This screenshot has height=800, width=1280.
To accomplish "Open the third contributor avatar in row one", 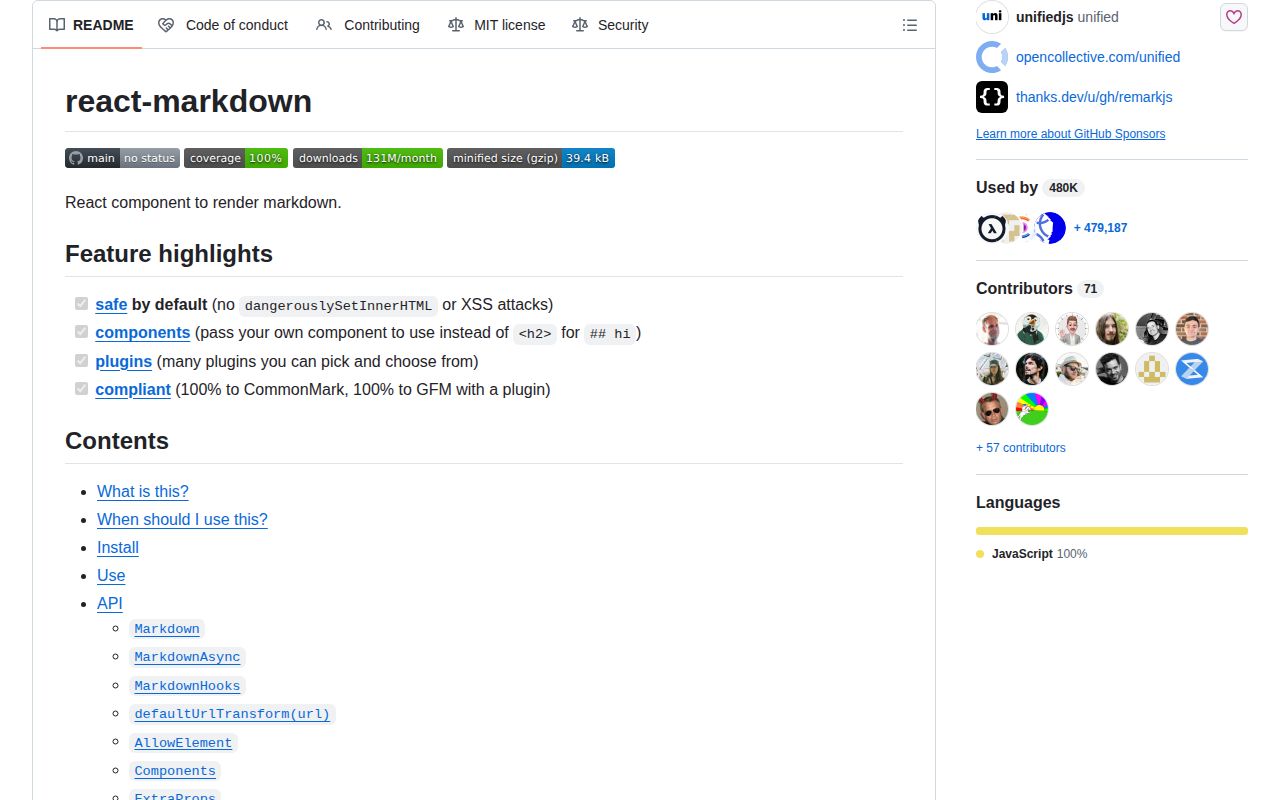I will [1072, 329].
